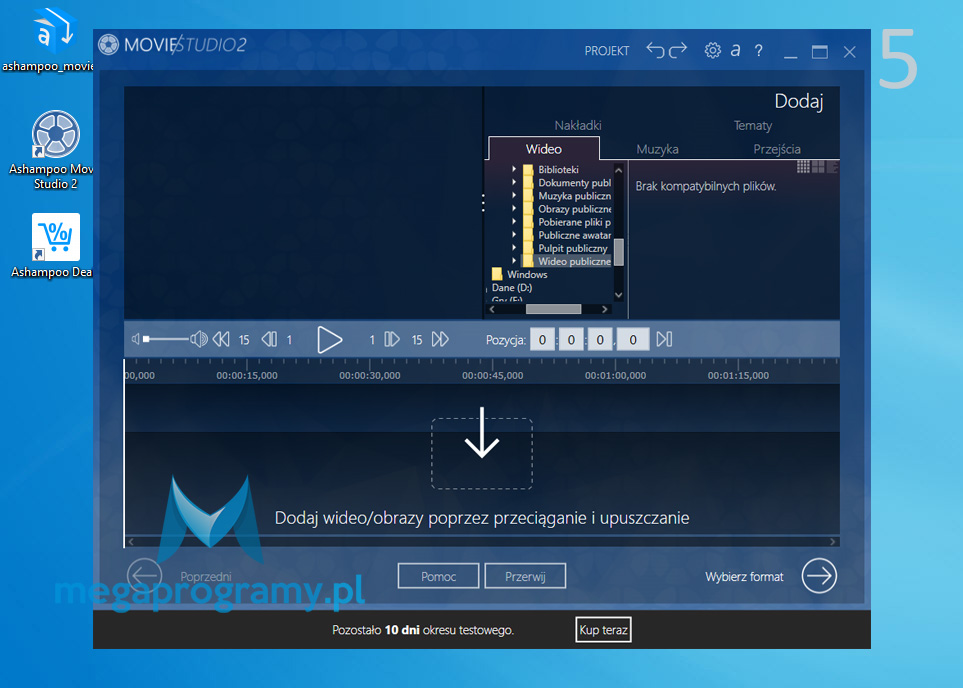Select the Dane (D:) drive
963x688 pixels.
click(x=512, y=287)
